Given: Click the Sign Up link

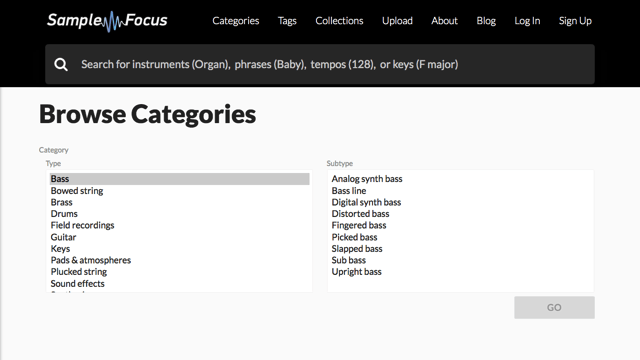Looking at the screenshot, I should [575, 21].
